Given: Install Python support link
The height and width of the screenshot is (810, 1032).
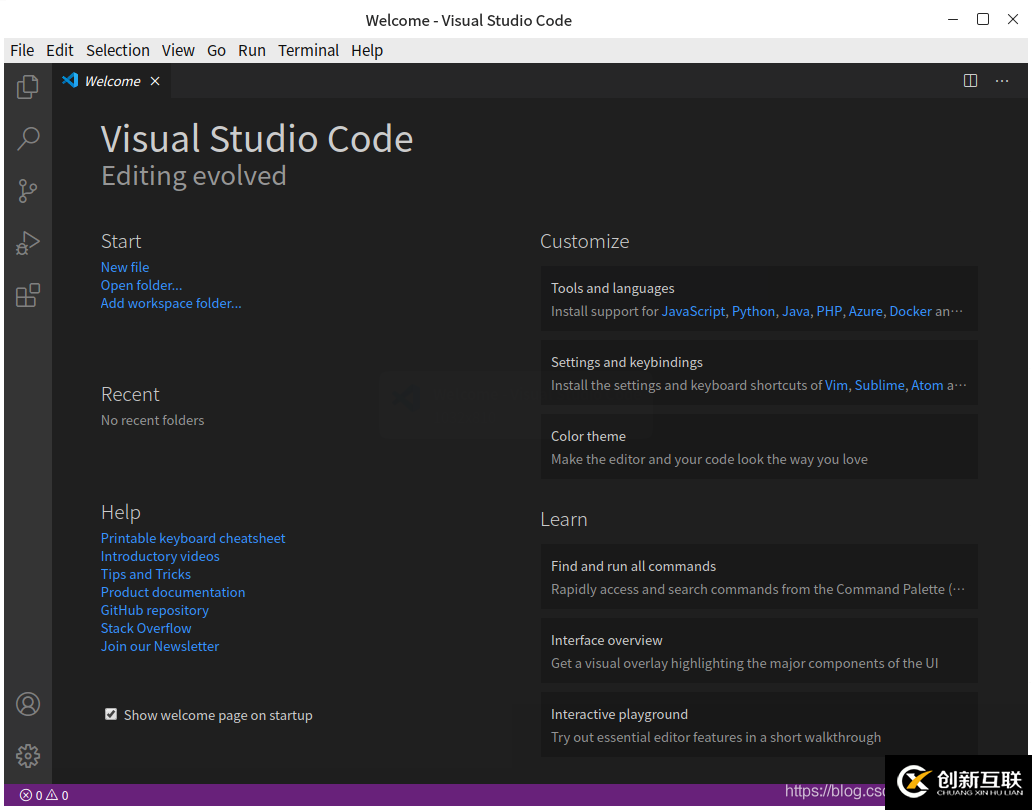Looking at the screenshot, I should pos(754,311).
